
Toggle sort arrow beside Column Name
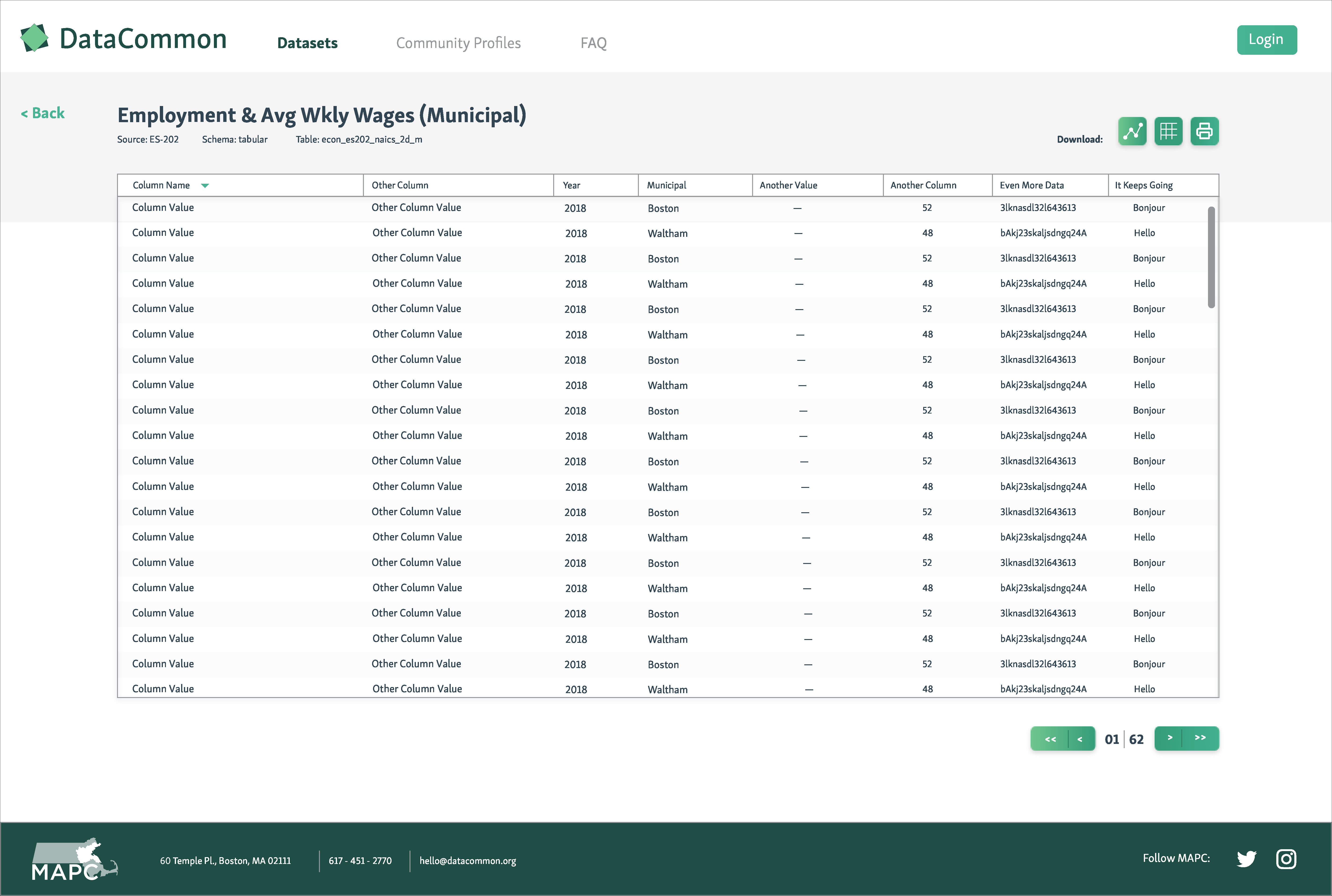205,186
